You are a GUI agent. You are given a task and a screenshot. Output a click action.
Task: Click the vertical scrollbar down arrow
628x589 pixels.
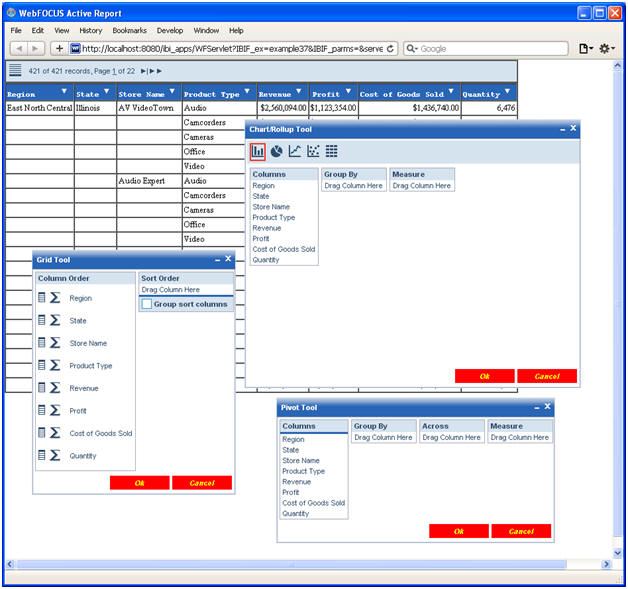coord(617,553)
